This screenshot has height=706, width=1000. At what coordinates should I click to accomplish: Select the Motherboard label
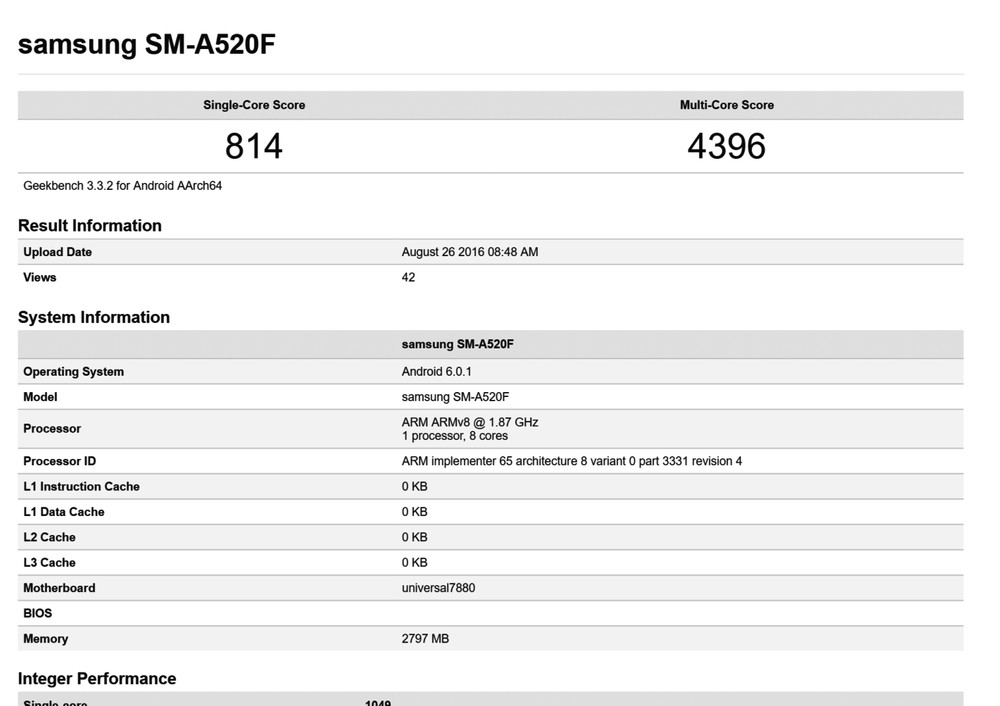59,588
